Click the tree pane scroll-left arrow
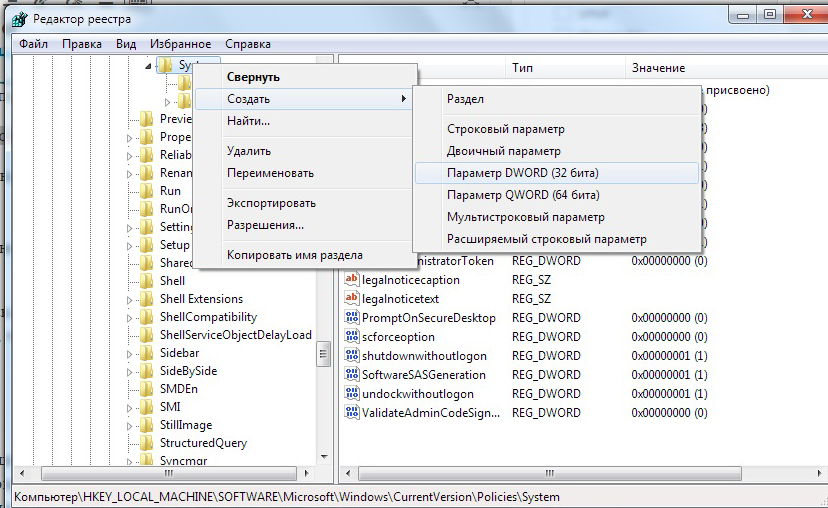This screenshot has width=828, height=508. [x=22, y=473]
